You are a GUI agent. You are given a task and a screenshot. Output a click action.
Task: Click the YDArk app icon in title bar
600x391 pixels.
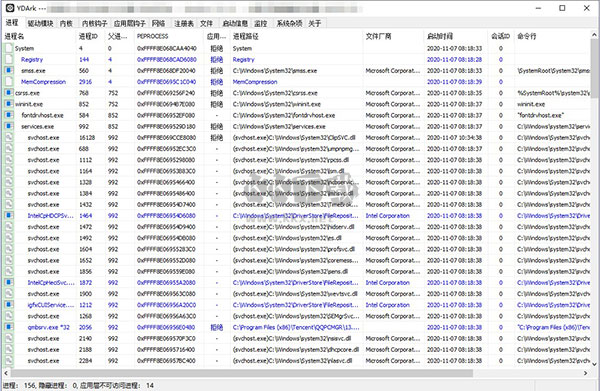pos(10,8)
